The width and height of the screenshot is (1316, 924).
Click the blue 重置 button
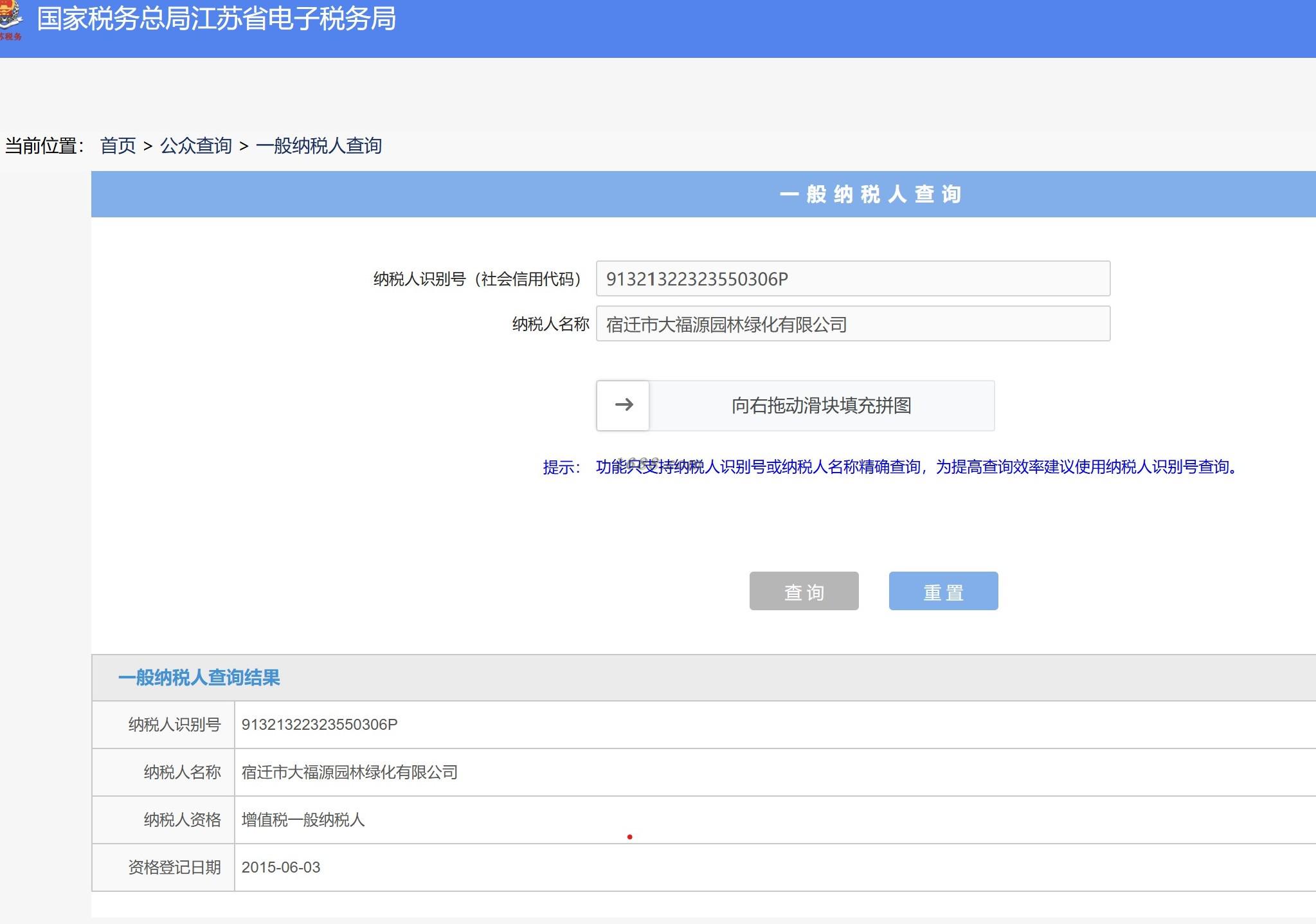pyautogui.click(x=943, y=591)
